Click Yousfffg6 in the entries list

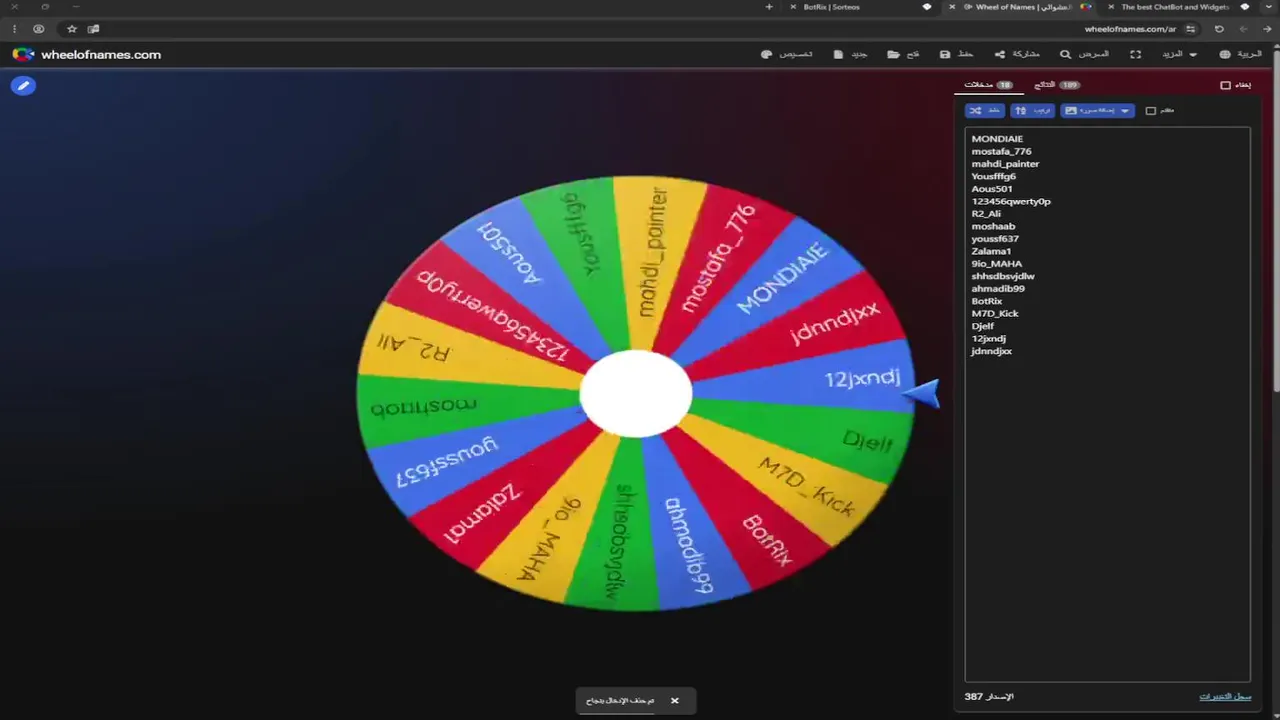coord(993,176)
